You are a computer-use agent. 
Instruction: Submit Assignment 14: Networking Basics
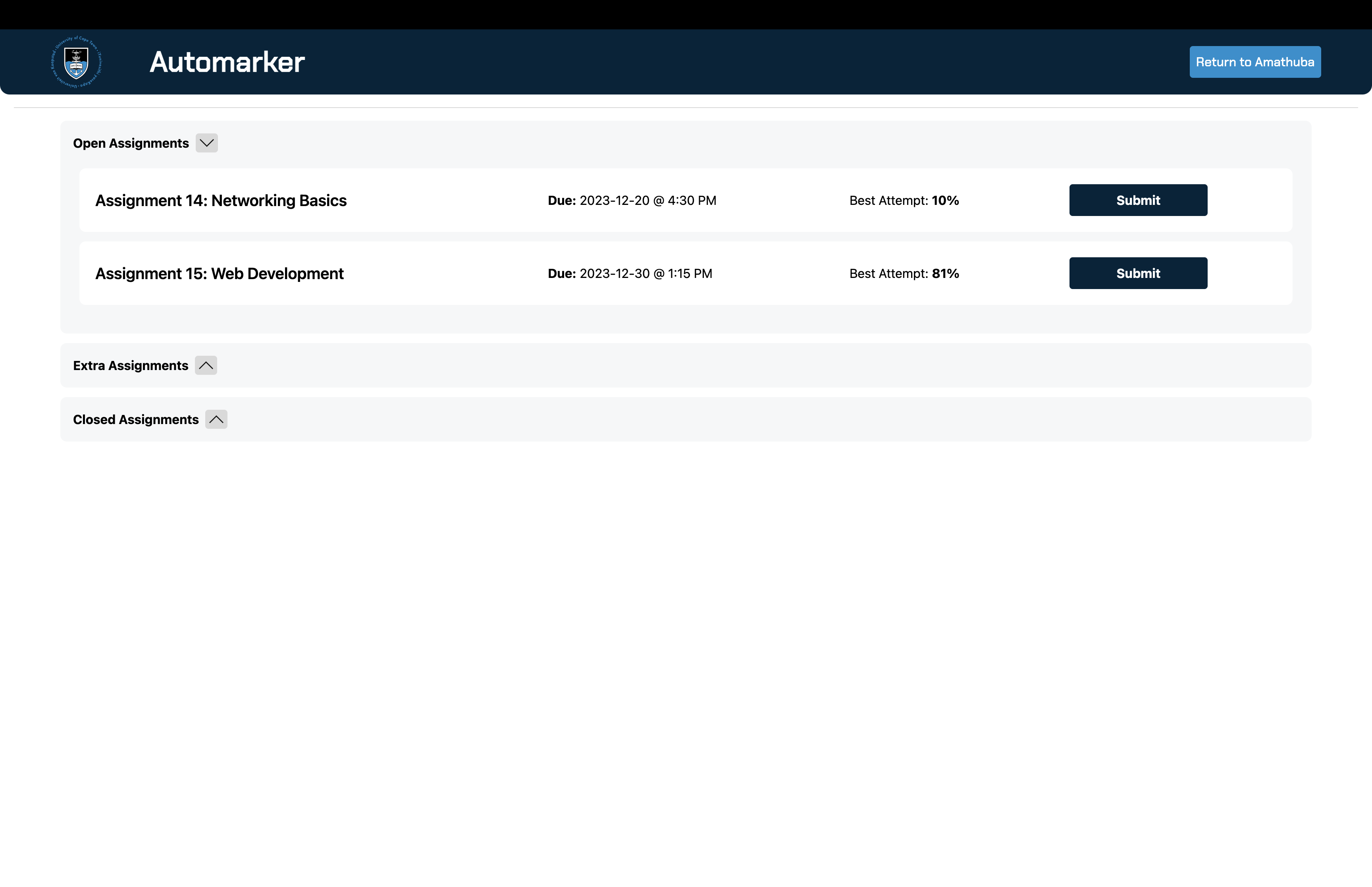(x=1138, y=200)
